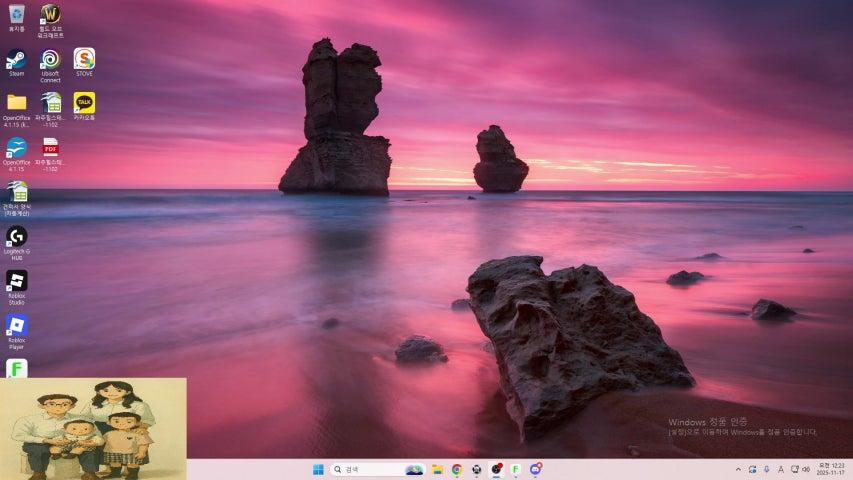
Task: Select the World of Warcraft desktop icon
Action: (50, 15)
